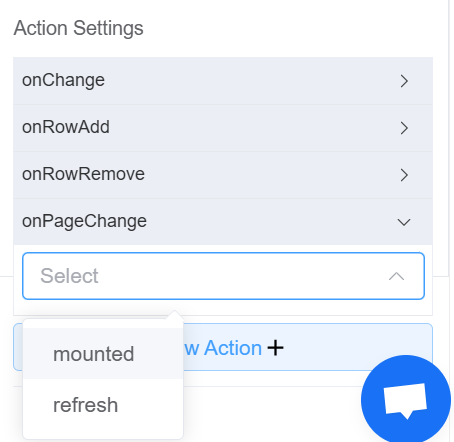
Task: Click the Action Settings heading
Action: [x=78, y=28]
